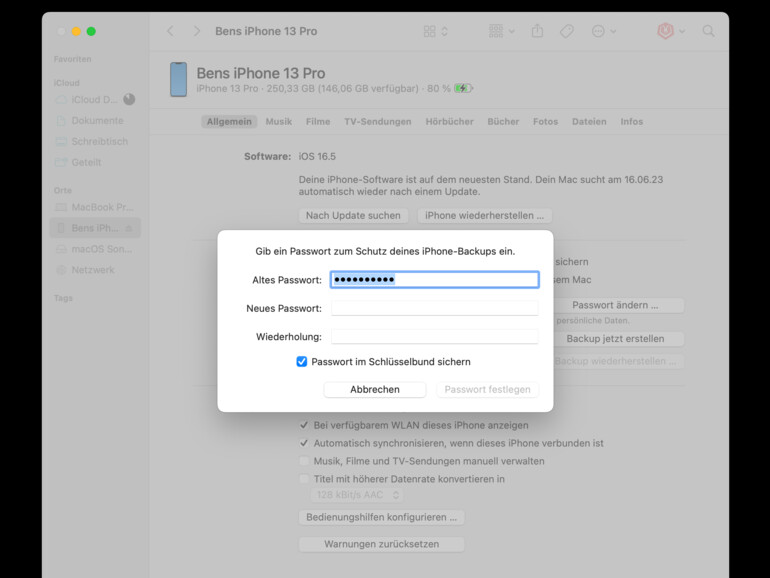Switch to the Bücher tab
Screen dimensions: 770x578
tap(503, 121)
